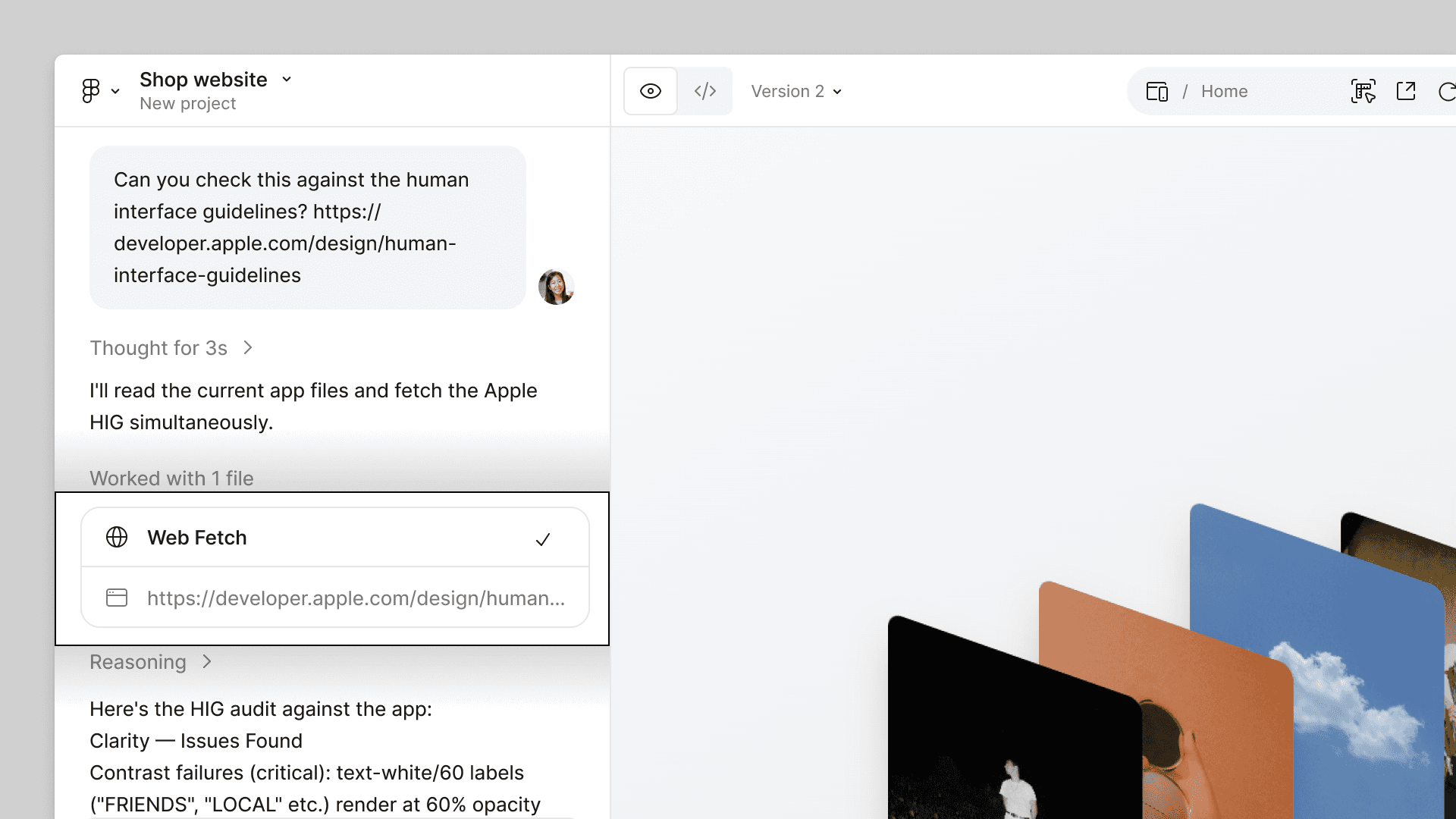Open preview in new tab icon
Viewport: 1456px width, 819px height.
click(1406, 91)
